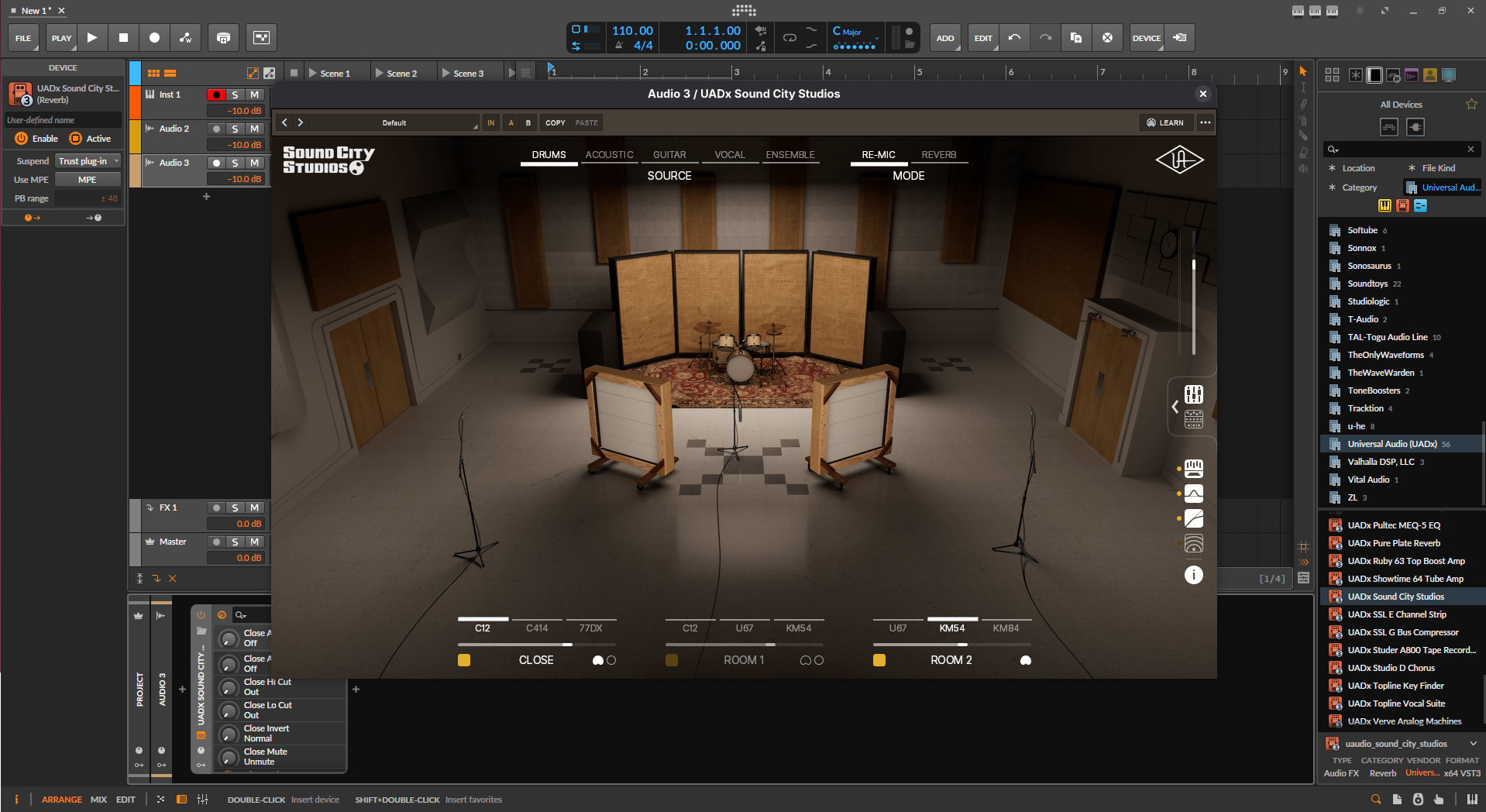Click the Stop transport button
1486x812 pixels.
click(x=123, y=37)
